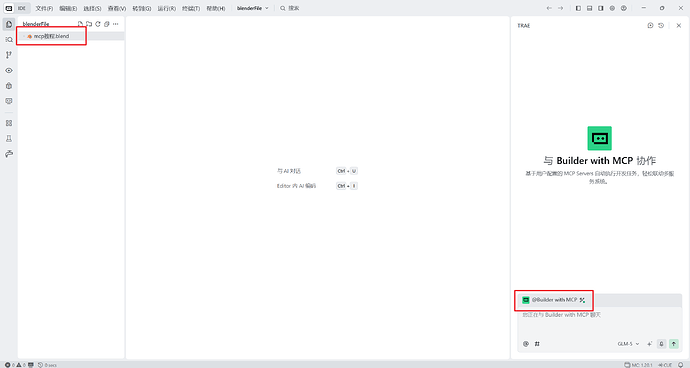Open settings gear in title bar

pos(612,8)
